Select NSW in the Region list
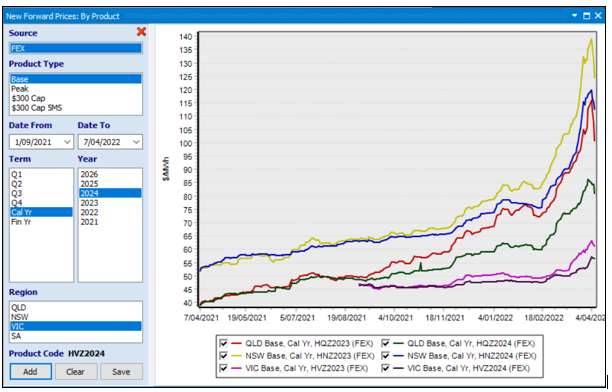Screen dimensions: 612x392 point(76,317)
